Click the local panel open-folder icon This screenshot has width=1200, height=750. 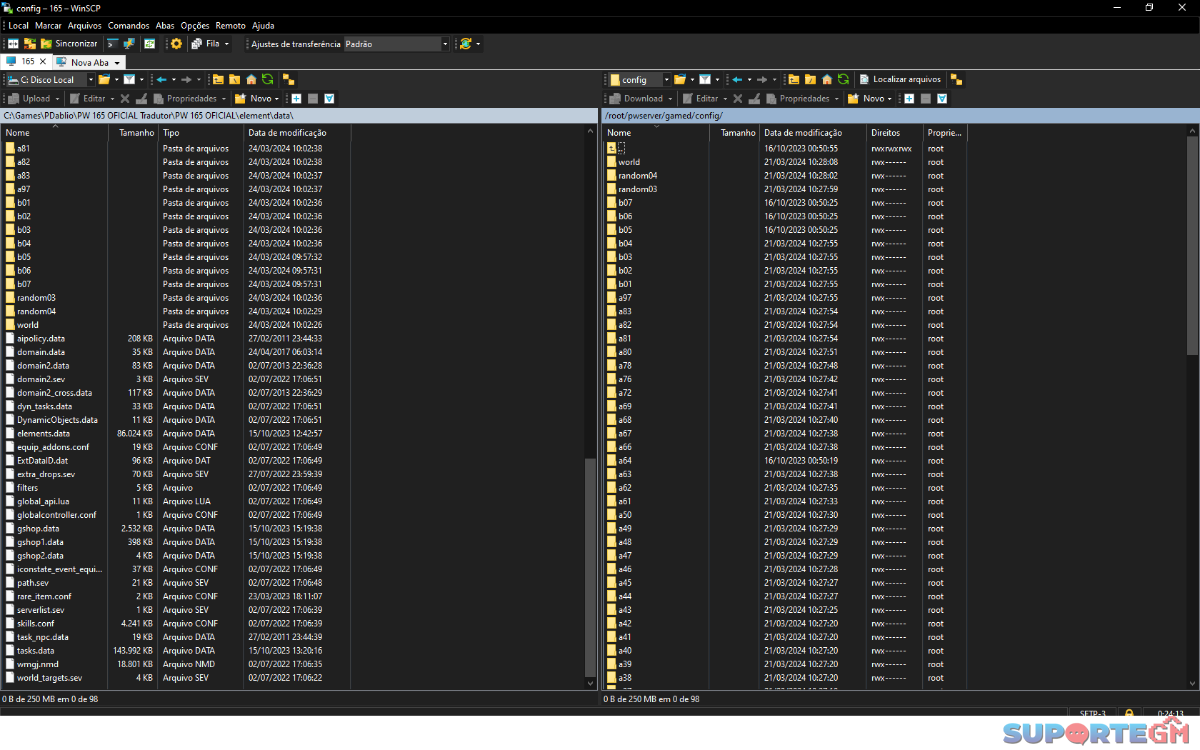(104, 80)
